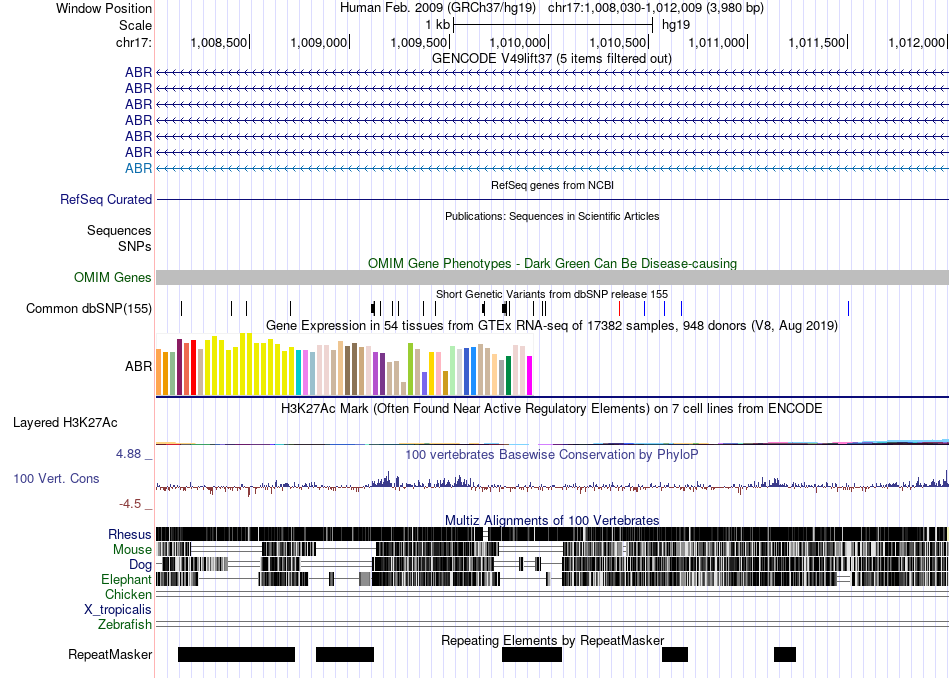
Task: Open 100 vertebrates Basewise Conservation PhyloP title
Action: pyautogui.click(x=552, y=454)
